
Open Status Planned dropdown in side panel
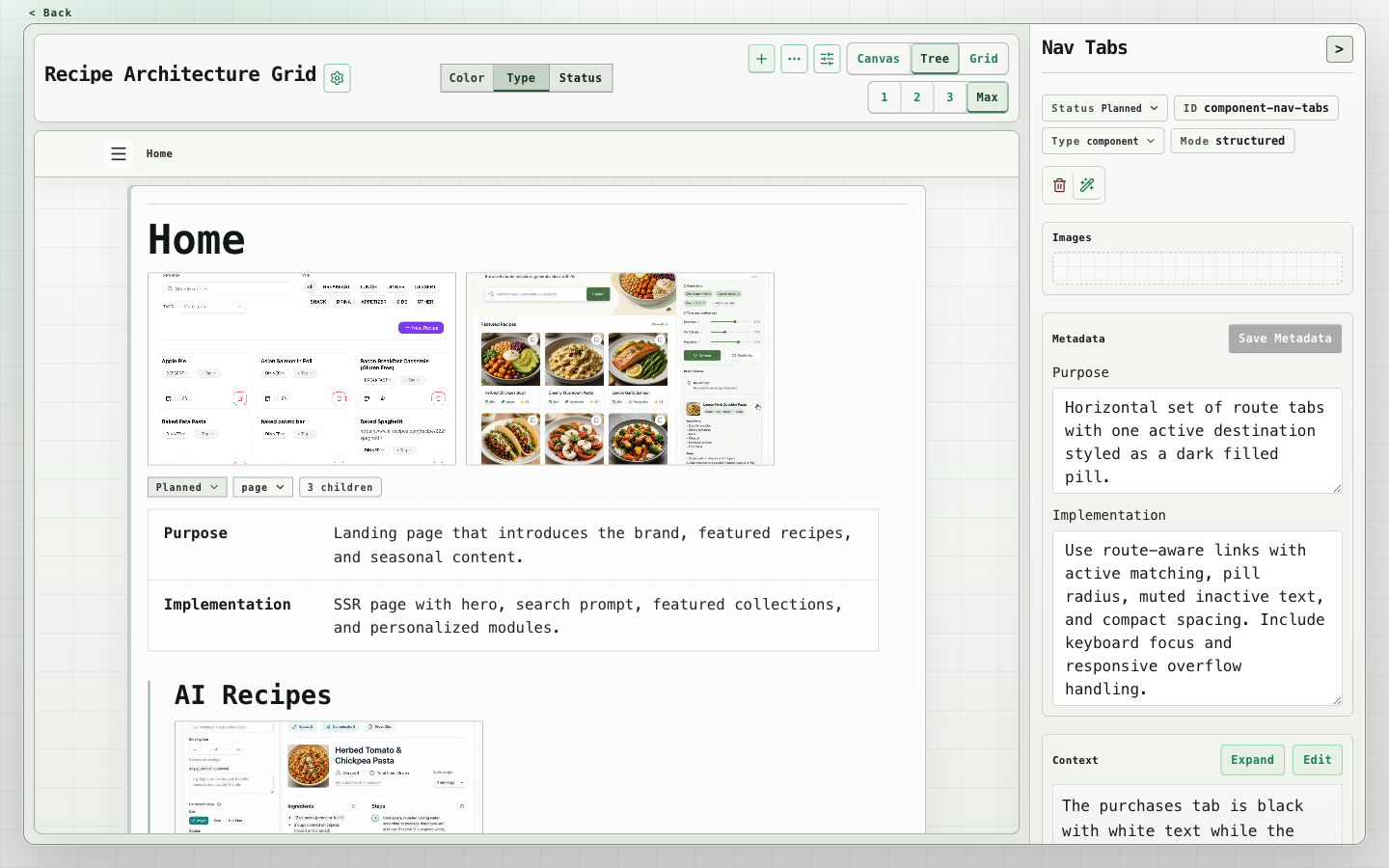[1104, 108]
